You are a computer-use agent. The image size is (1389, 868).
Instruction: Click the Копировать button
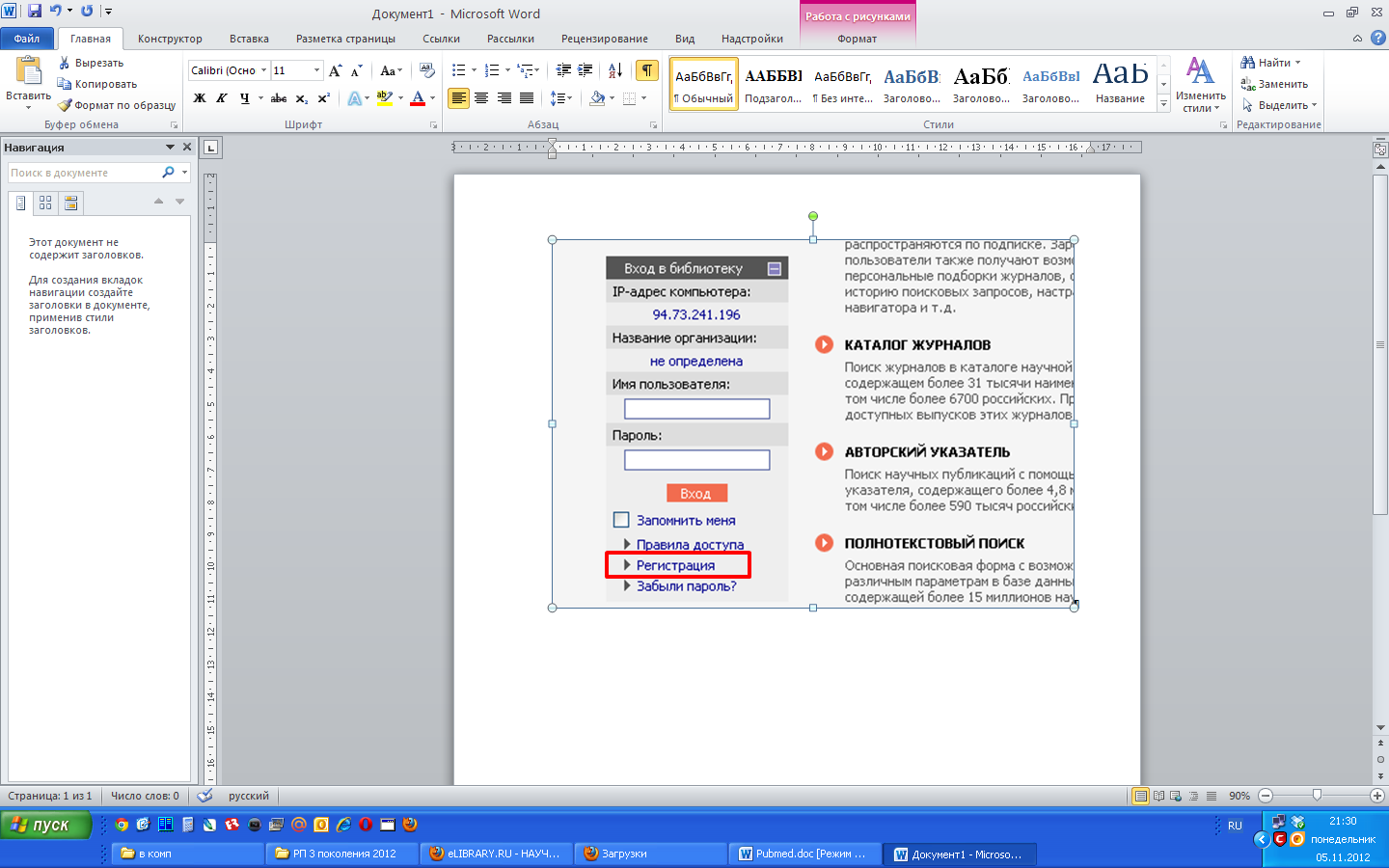[x=96, y=84]
